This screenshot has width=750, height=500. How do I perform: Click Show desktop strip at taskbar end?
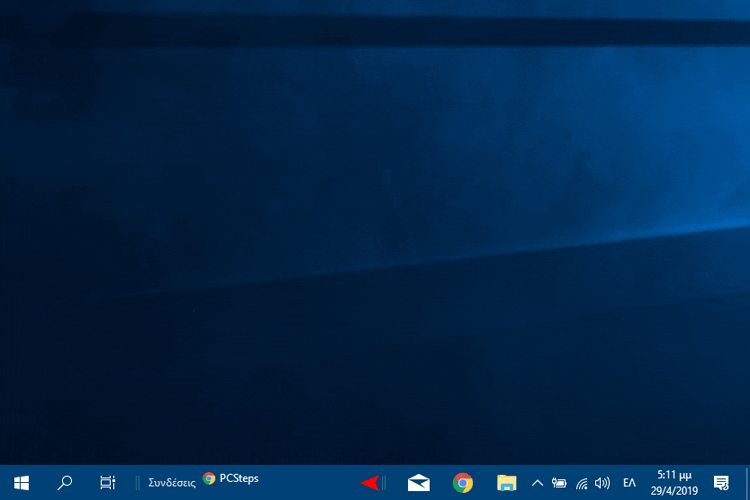tap(747, 483)
